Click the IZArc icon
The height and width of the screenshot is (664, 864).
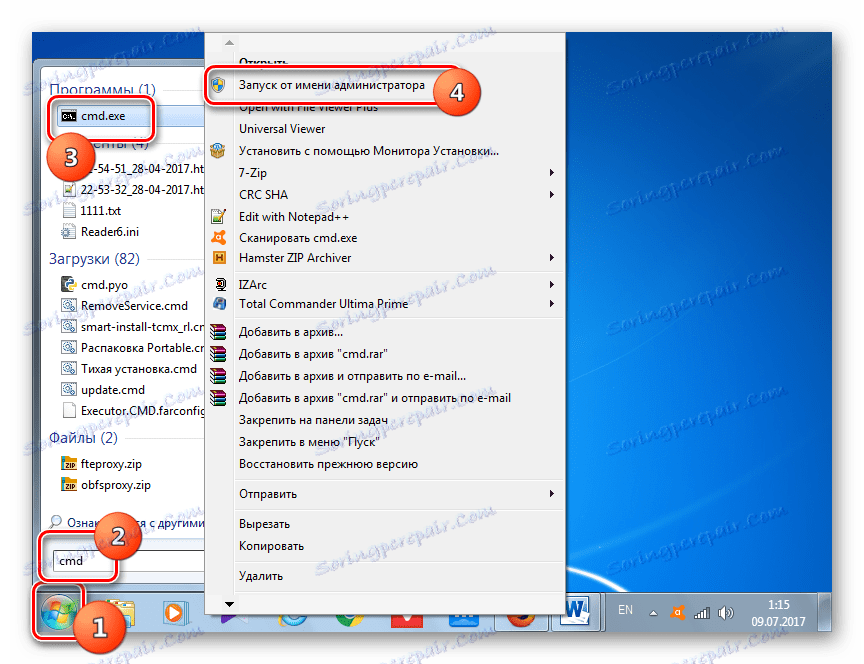220,284
